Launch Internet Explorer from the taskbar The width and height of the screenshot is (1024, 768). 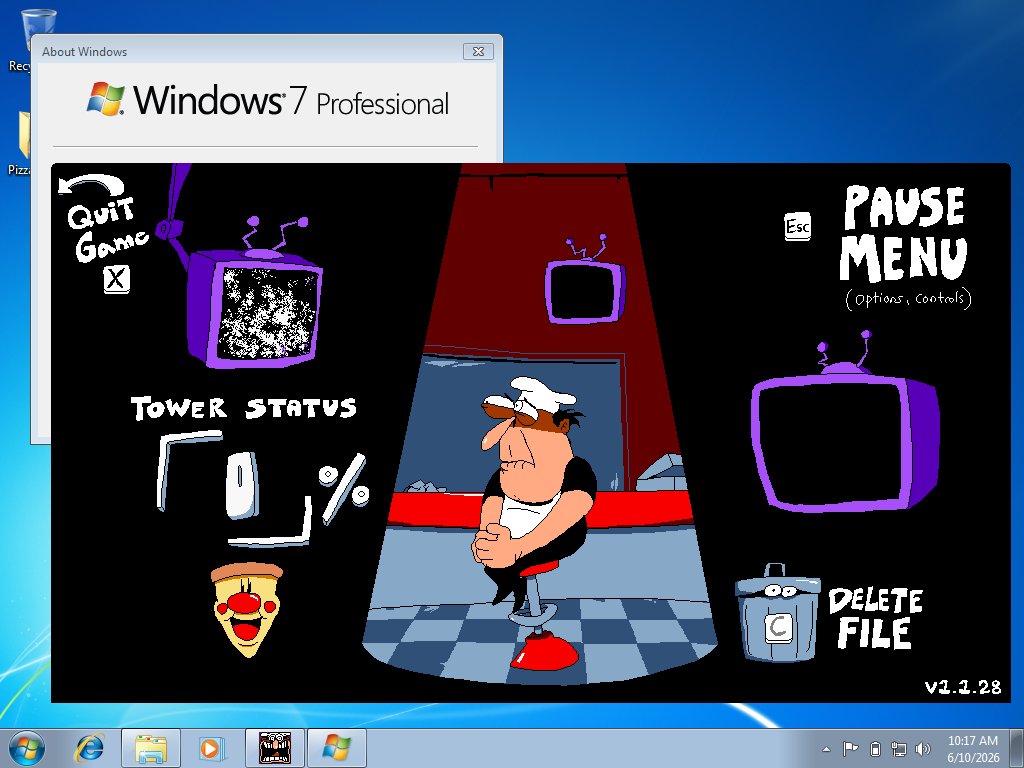click(89, 748)
